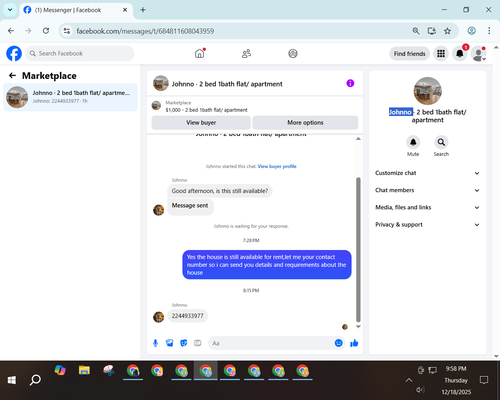The height and width of the screenshot is (400, 500).
Task: Click the More options button
Action: click(x=305, y=123)
